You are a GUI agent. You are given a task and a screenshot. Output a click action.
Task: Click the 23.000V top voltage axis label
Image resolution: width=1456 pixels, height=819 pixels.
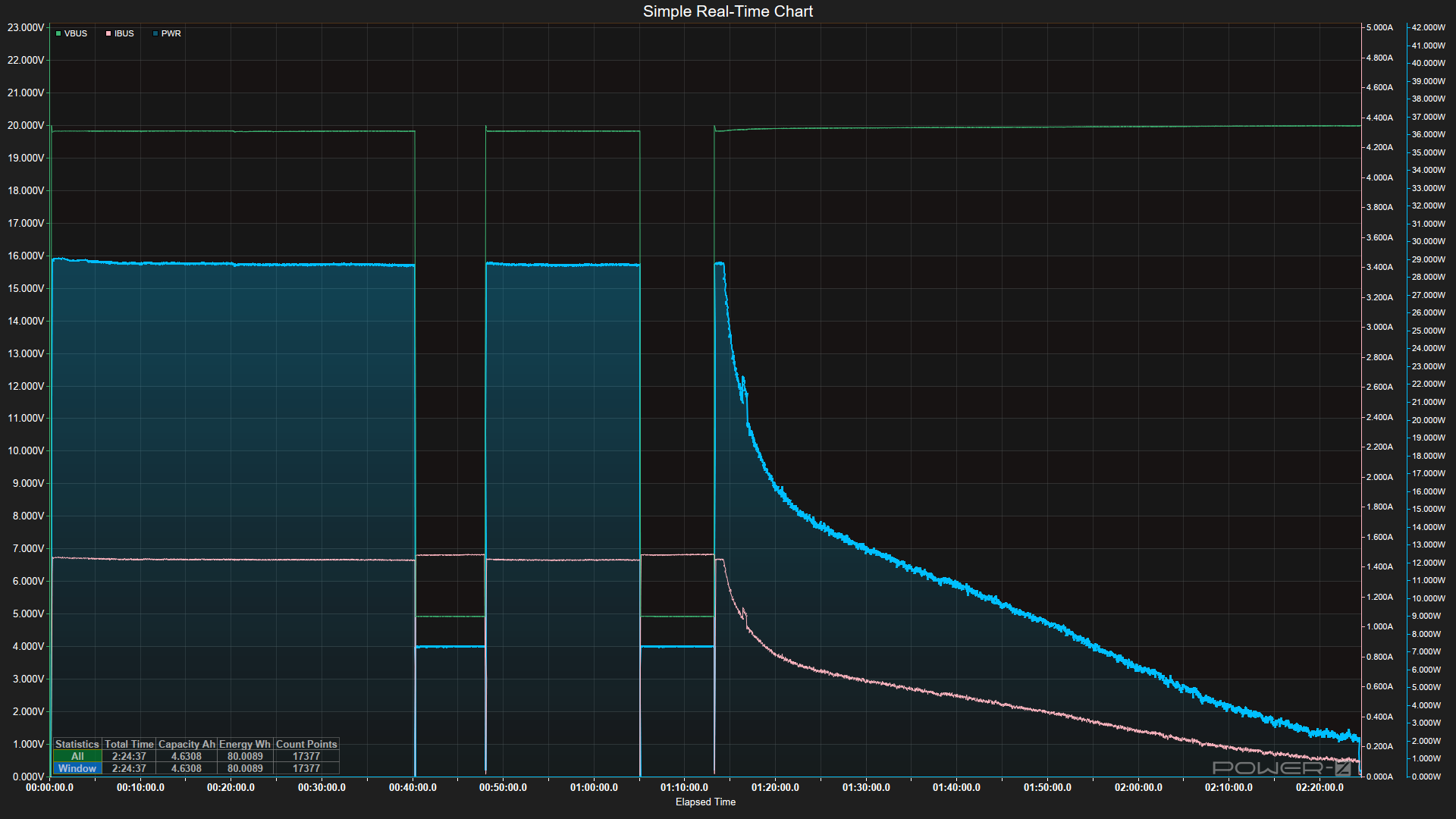coord(26,27)
